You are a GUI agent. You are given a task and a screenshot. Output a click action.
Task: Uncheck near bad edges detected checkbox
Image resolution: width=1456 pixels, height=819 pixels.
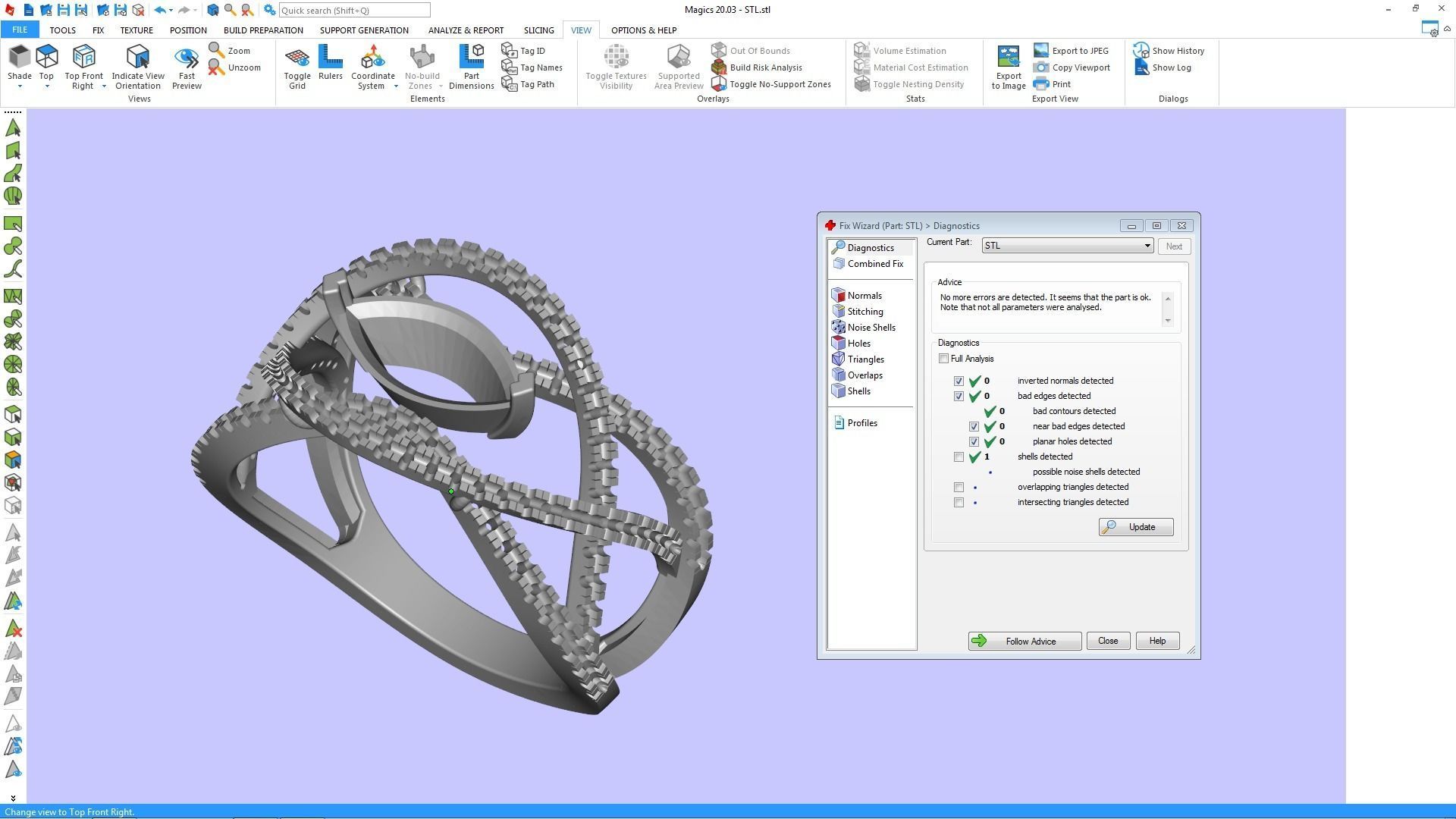pyautogui.click(x=974, y=427)
